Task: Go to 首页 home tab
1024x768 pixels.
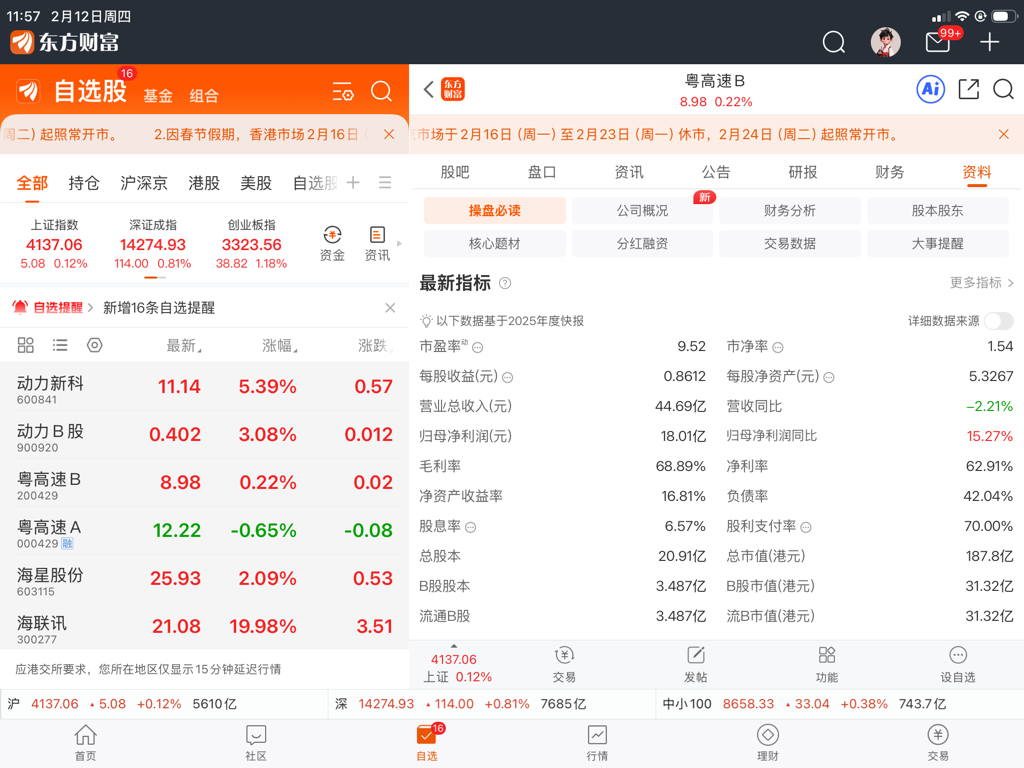Action: [x=86, y=743]
